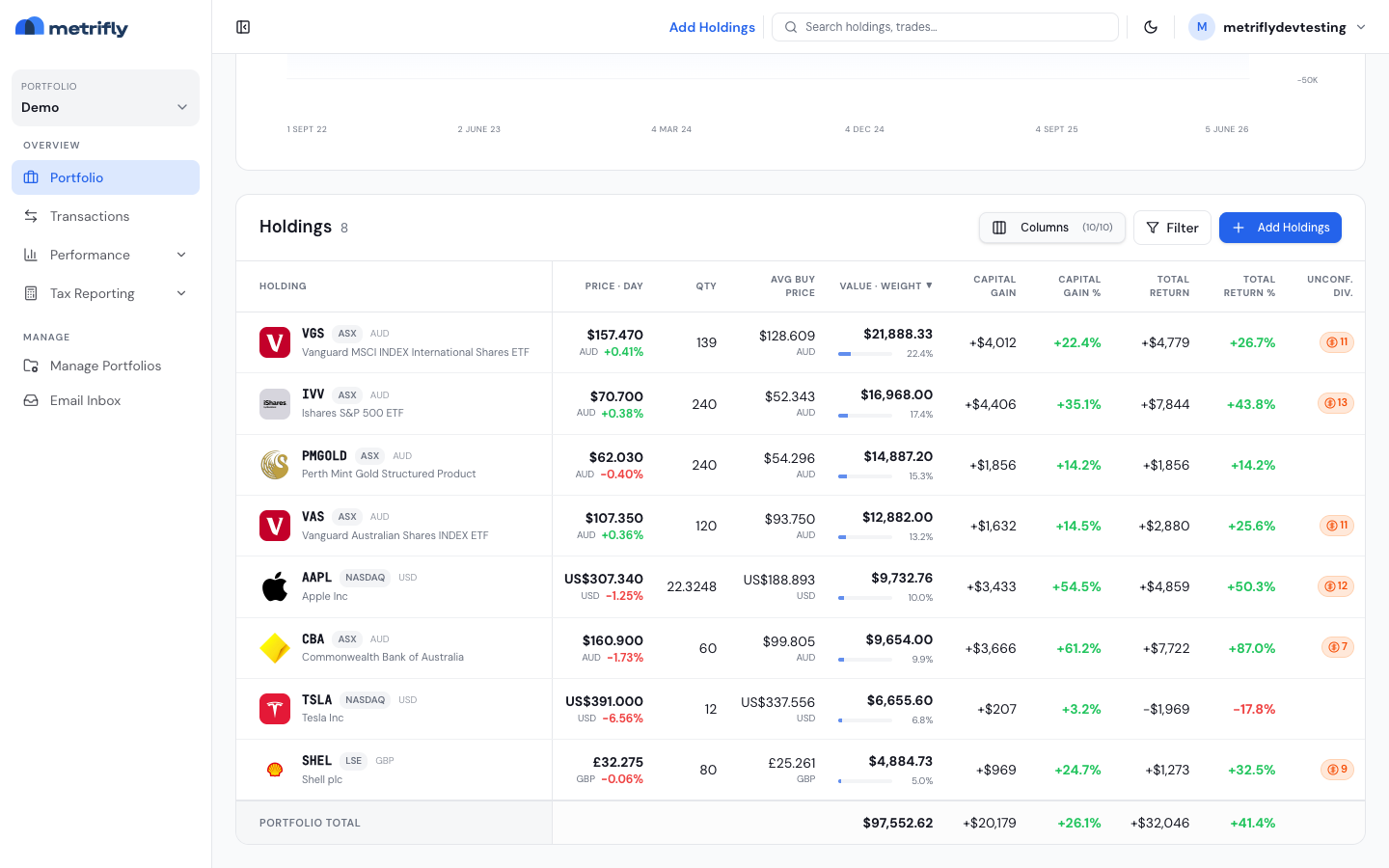Image resolution: width=1389 pixels, height=868 pixels.
Task: Open the Metrifly logo home link
Action: (71, 27)
